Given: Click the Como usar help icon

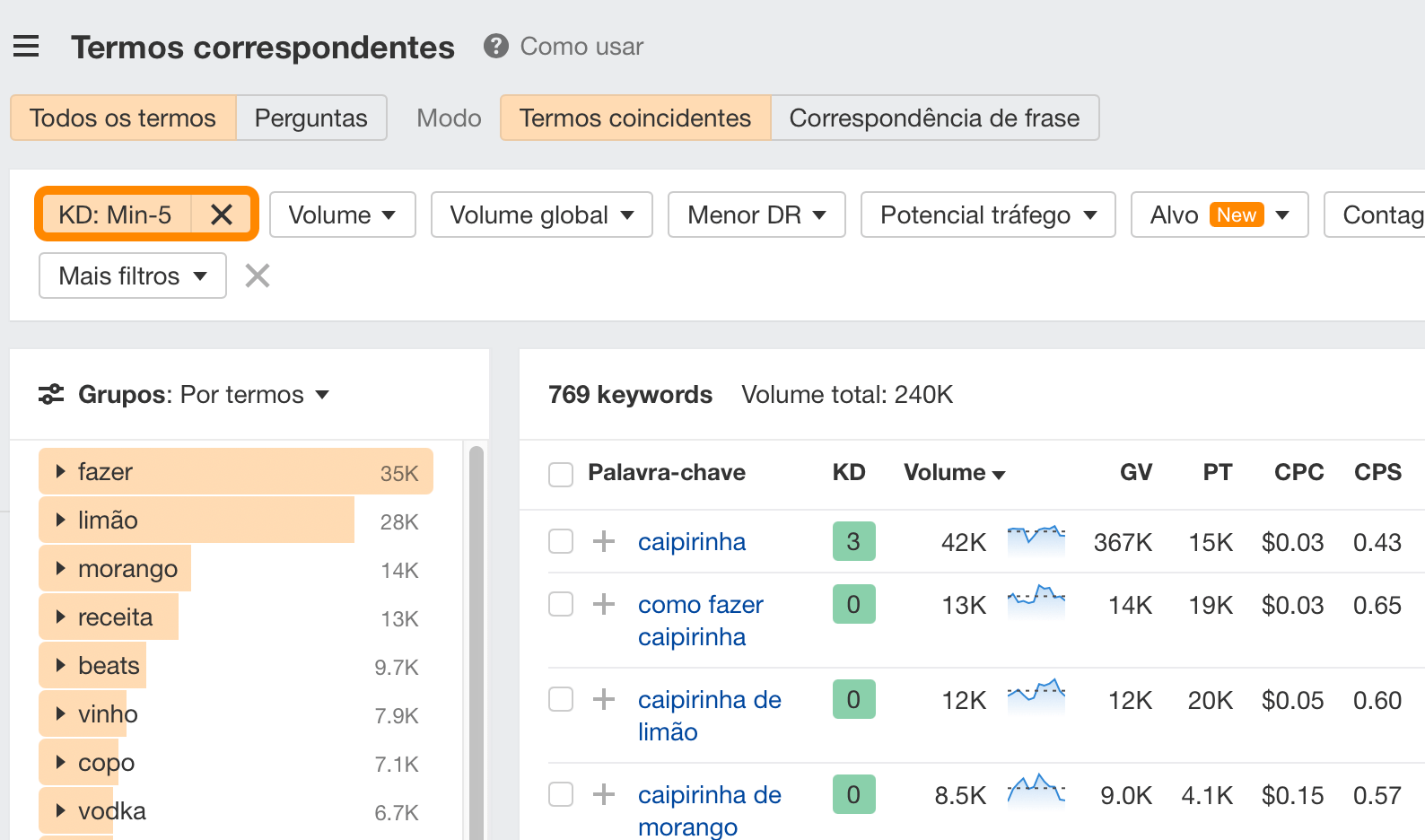Looking at the screenshot, I should tap(495, 46).
